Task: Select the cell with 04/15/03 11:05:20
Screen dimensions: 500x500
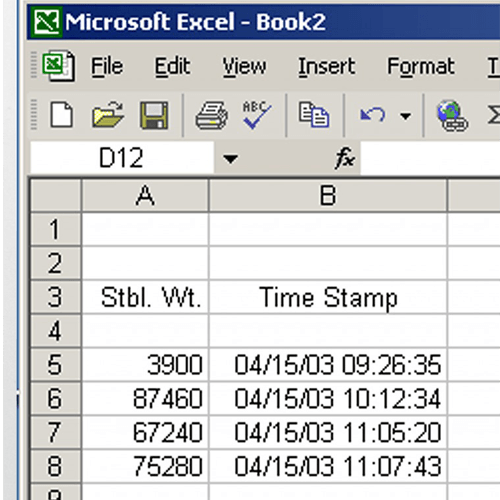Action: click(328, 432)
